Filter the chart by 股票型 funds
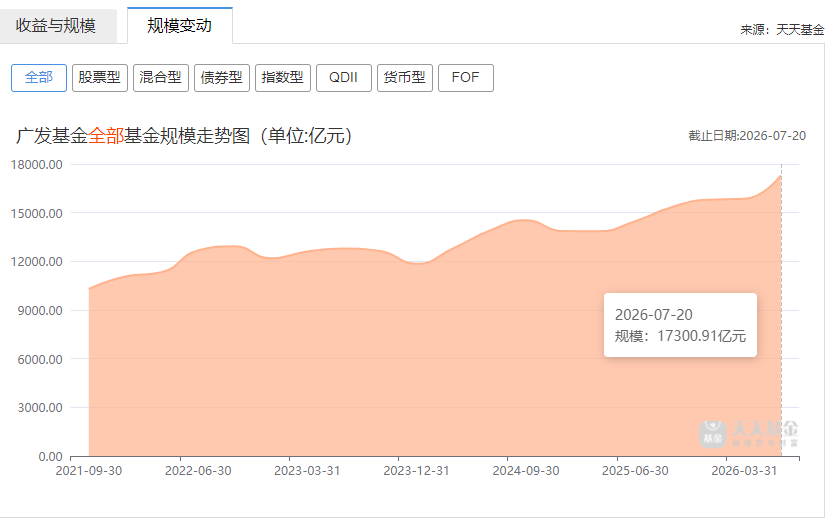 tap(100, 78)
